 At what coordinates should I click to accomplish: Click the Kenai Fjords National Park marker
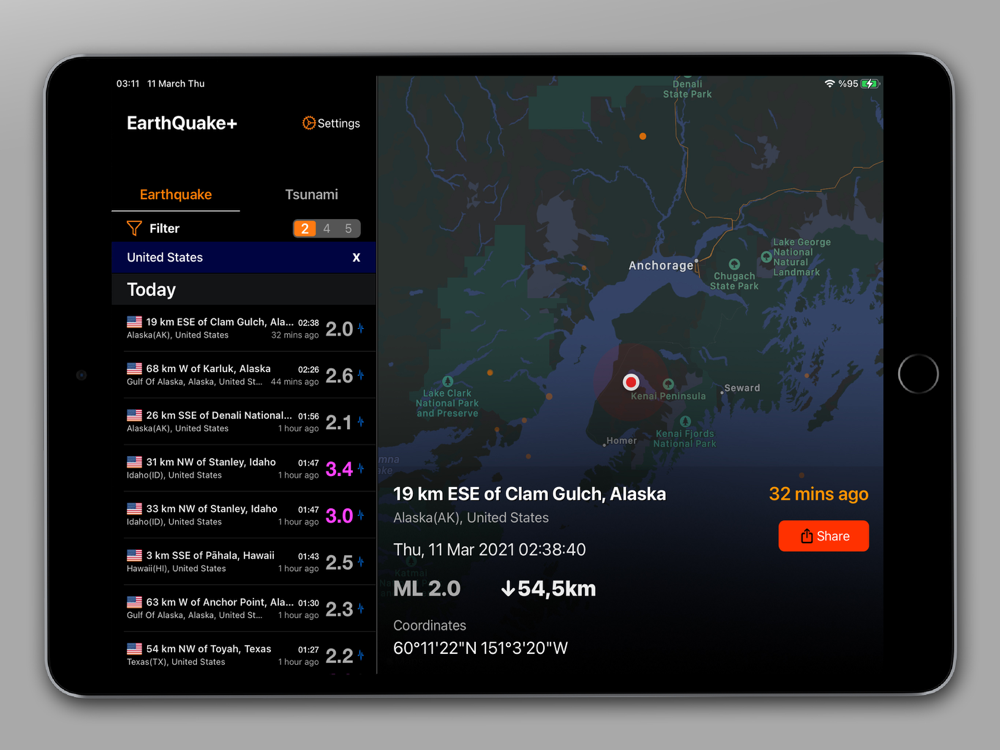point(685,422)
